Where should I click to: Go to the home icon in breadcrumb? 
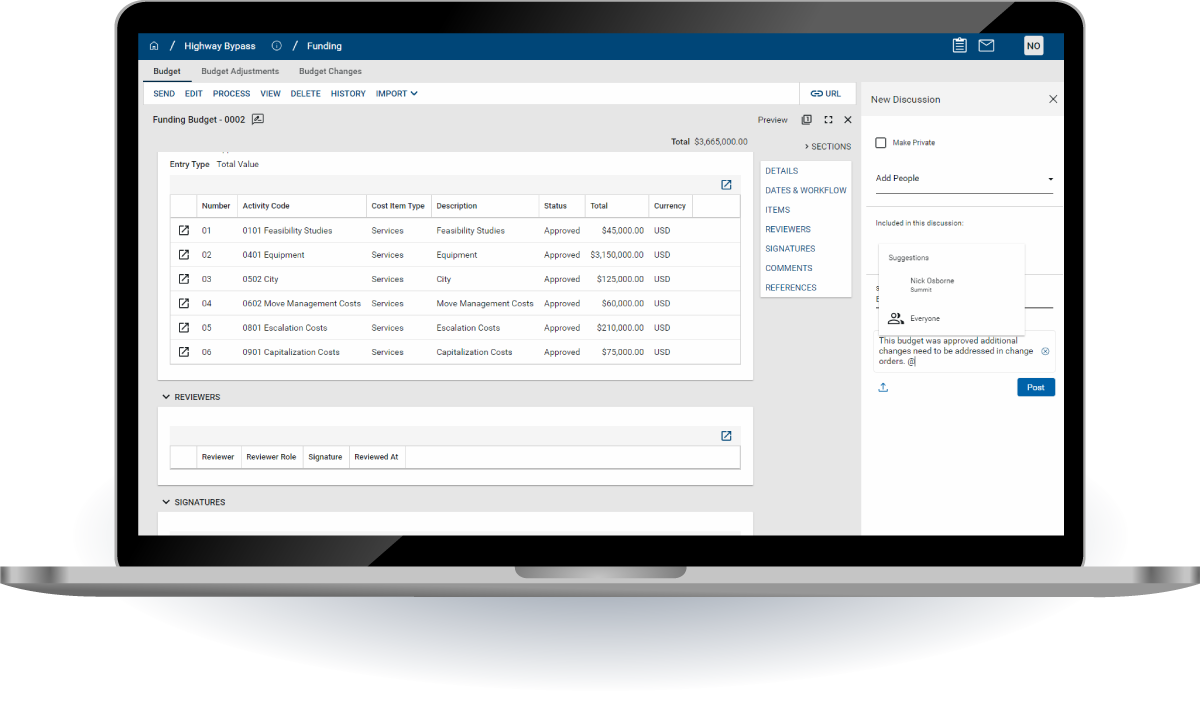point(154,46)
